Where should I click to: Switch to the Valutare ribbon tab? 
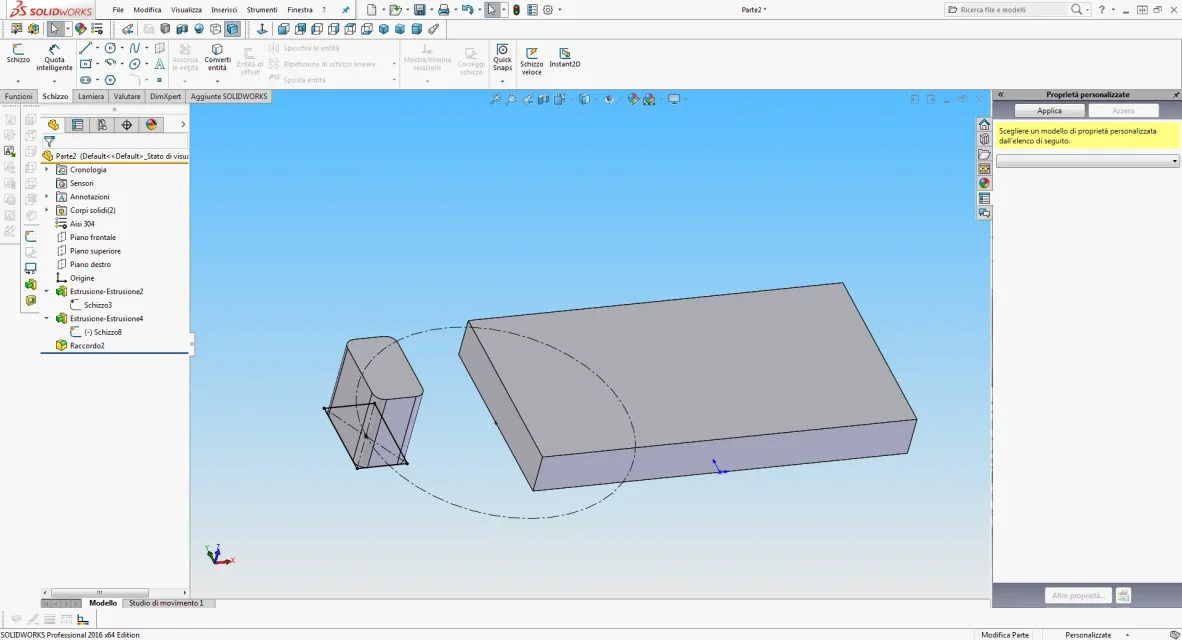pos(127,96)
